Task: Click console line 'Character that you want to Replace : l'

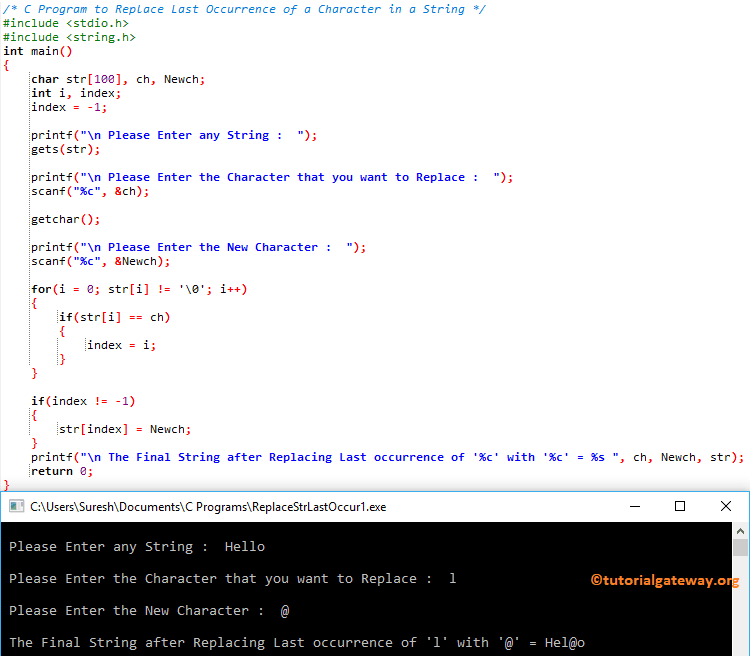Action: pyautogui.click(x=232, y=579)
